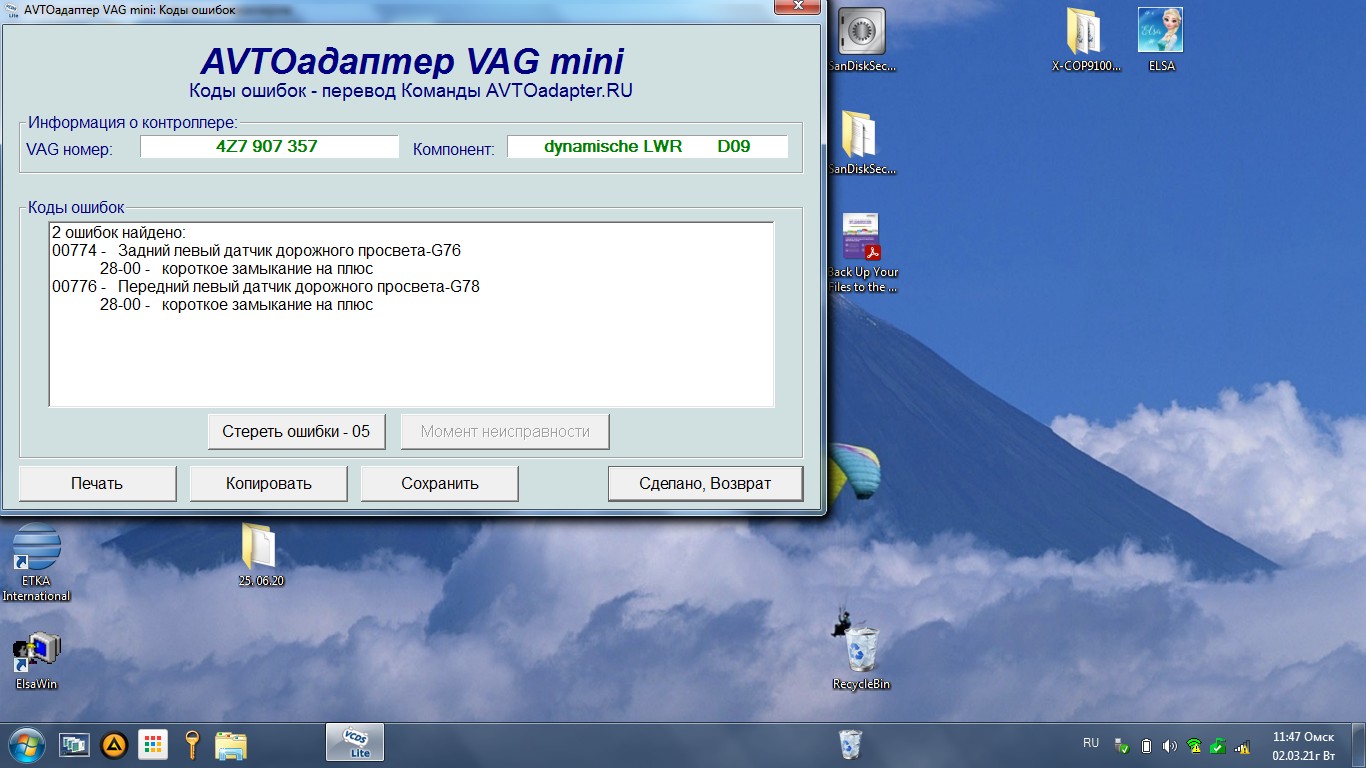
Task: Click the Копировать button
Action: point(269,483)
